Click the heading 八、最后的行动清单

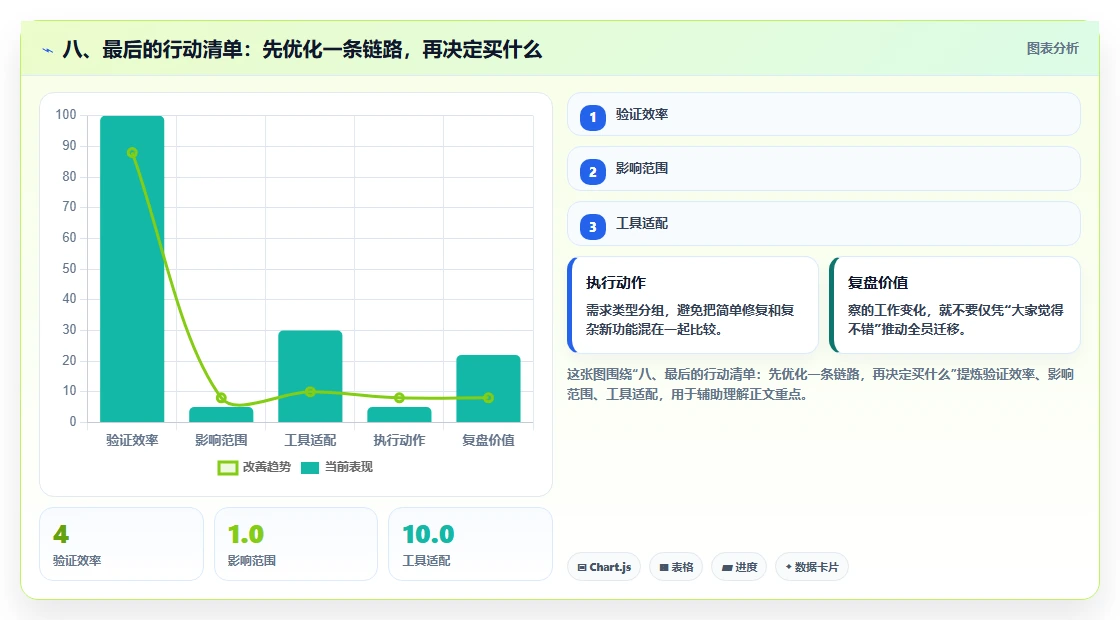point(302,49)
